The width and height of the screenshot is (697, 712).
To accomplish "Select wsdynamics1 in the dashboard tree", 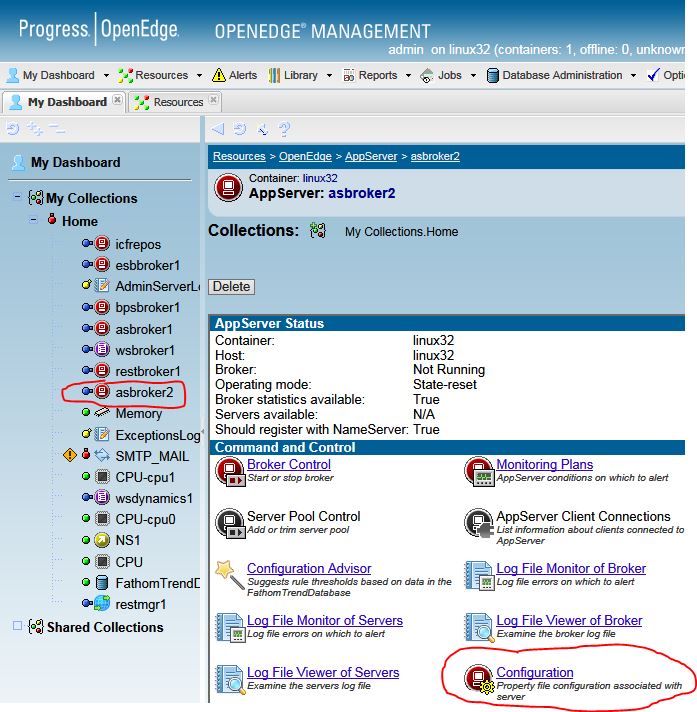I will pyautogui.click(x=154, y=498).
